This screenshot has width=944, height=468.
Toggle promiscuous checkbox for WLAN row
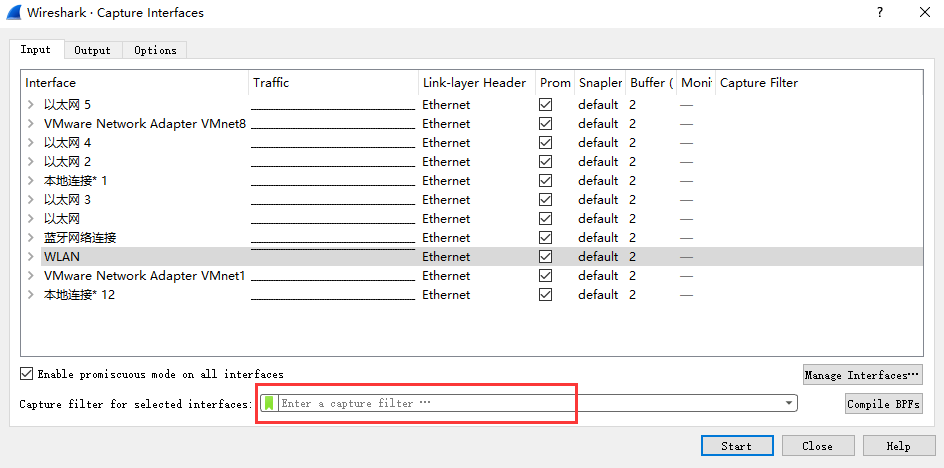545,257
